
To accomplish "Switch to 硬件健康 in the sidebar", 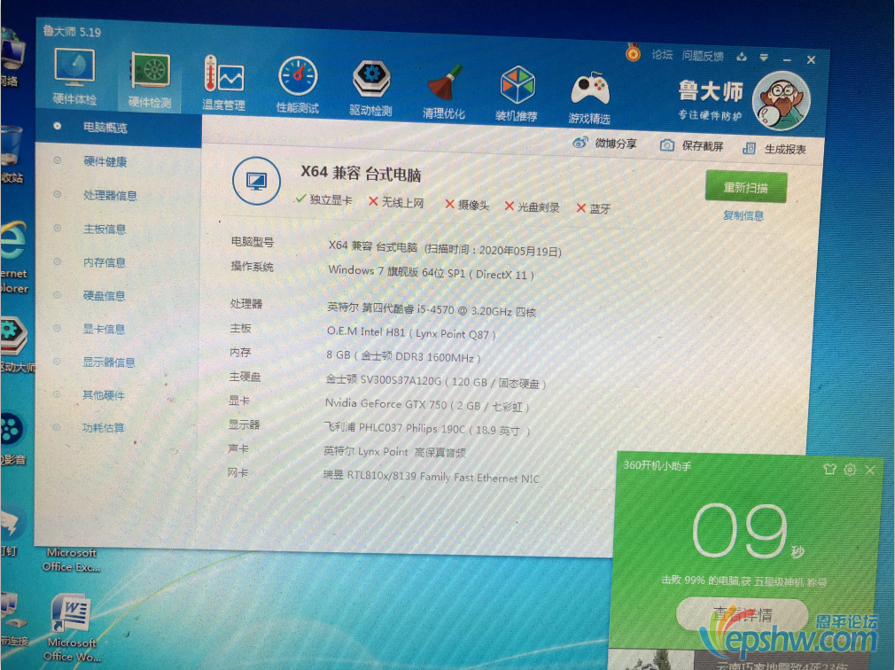I will pos(105,162).
